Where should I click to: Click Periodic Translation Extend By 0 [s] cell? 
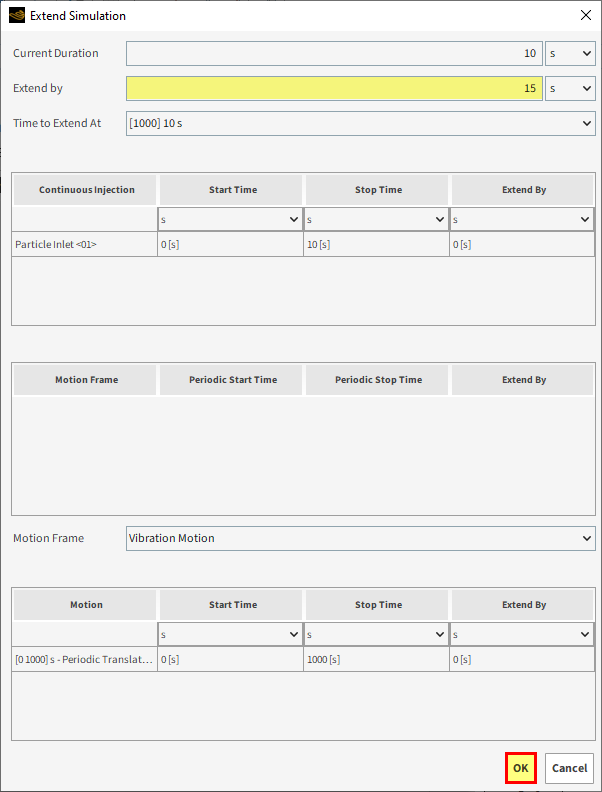tap(522, 660)
